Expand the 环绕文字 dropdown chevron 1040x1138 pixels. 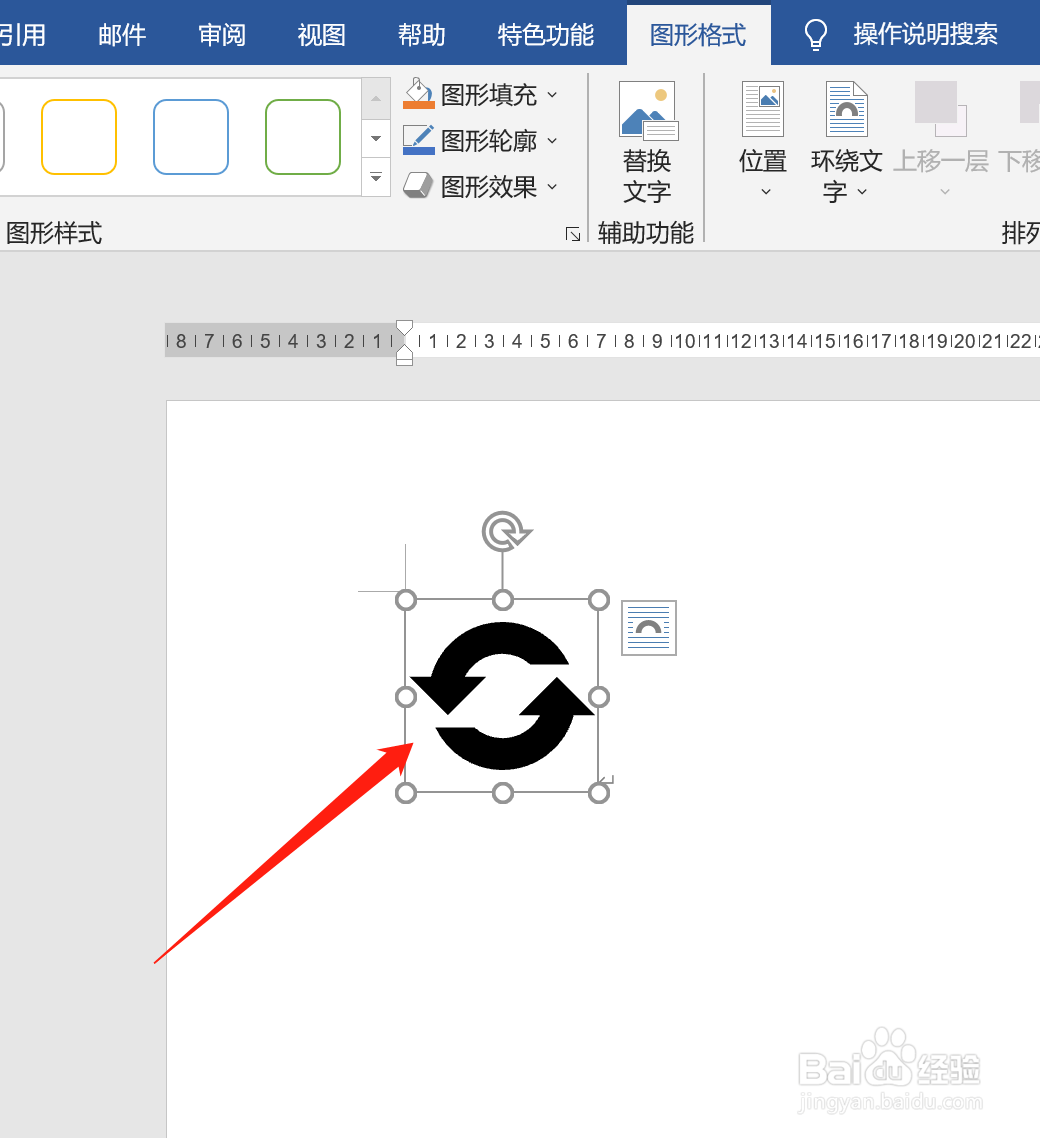(x=862, y=192)
